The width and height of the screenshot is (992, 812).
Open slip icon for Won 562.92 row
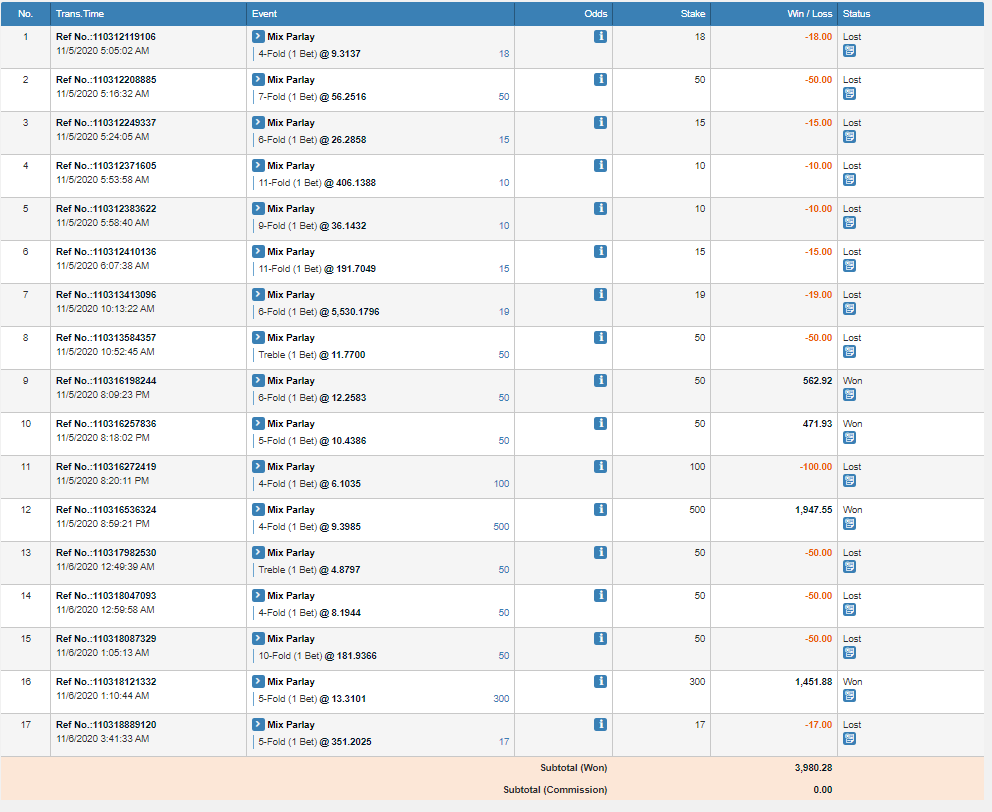pos(850,395)
